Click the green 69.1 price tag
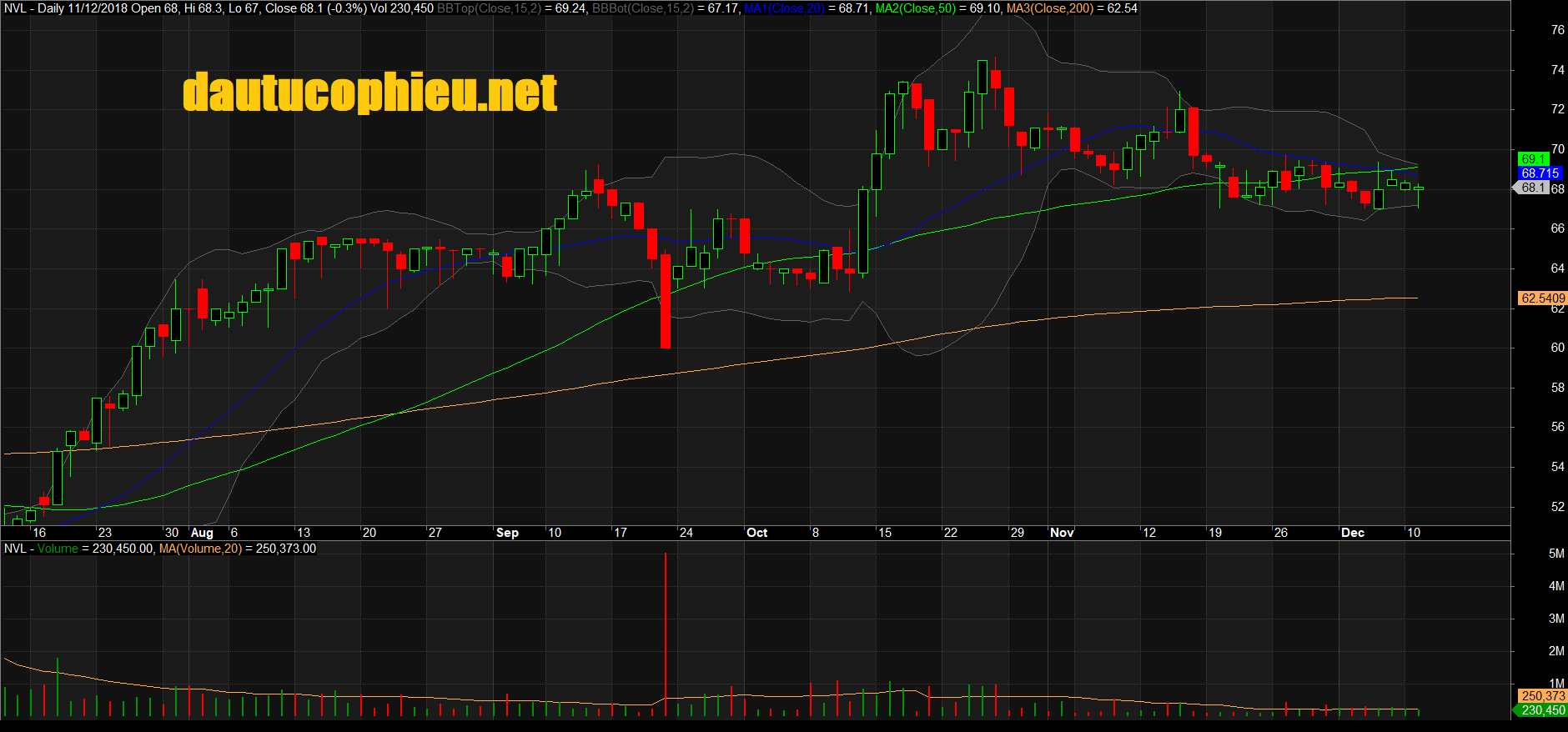This screenshot has width=1568, height=732. (x=1534, y=158)
